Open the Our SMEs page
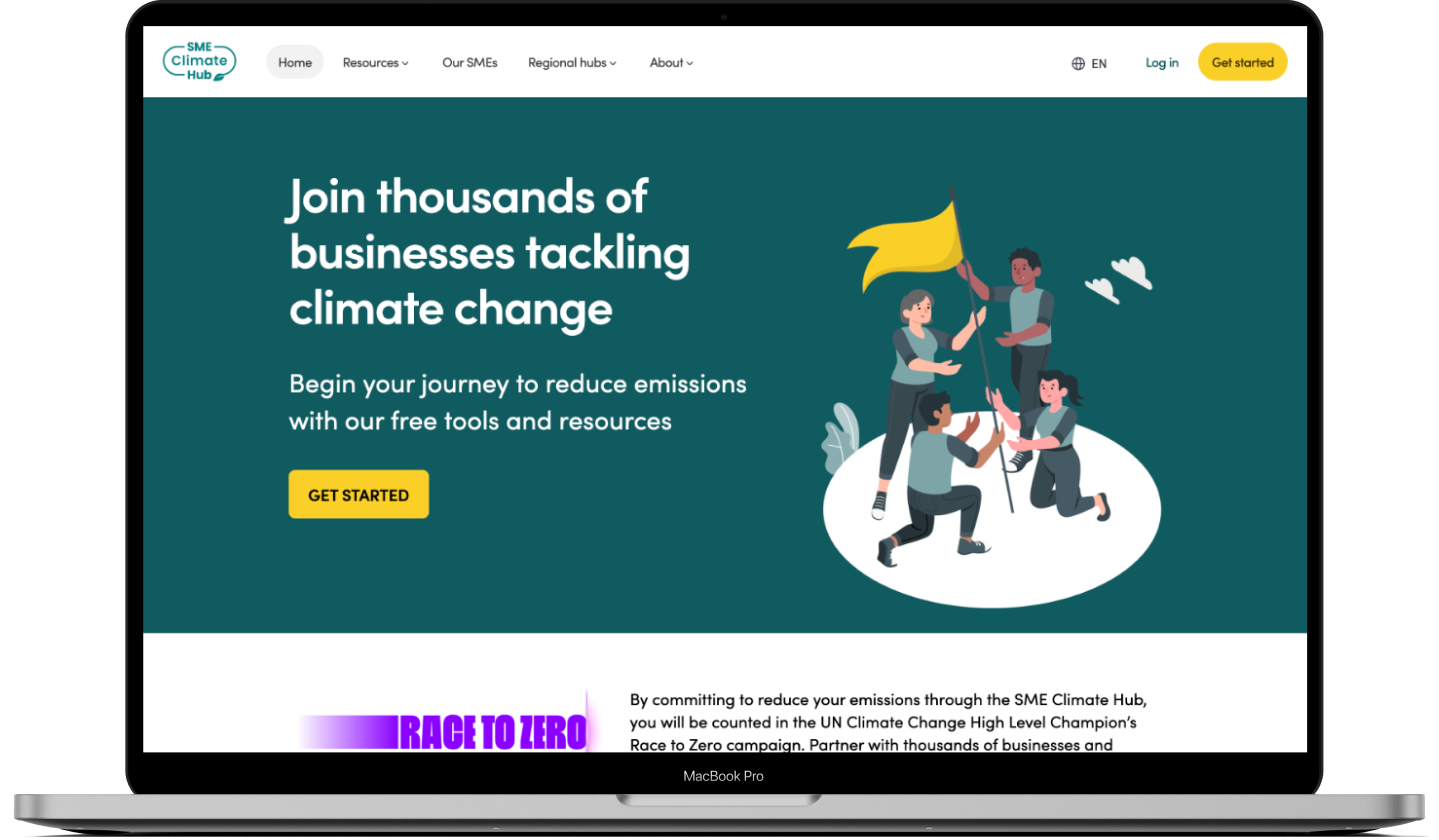The image size is (1439, 840). pyautogui.click(x=470, y=62)
